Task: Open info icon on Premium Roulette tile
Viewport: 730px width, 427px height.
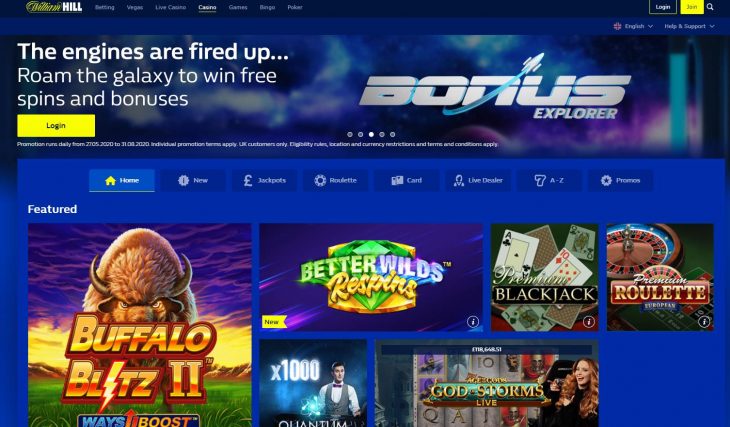Action: click(704, 322)
